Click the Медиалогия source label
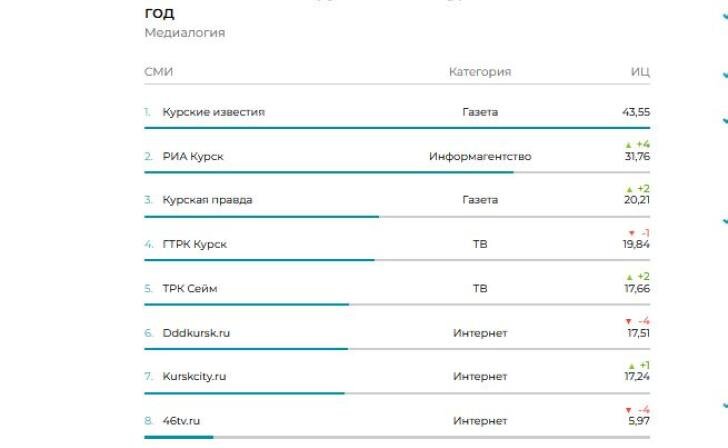This screenshot has width=728, height=448. coord(184,33)
